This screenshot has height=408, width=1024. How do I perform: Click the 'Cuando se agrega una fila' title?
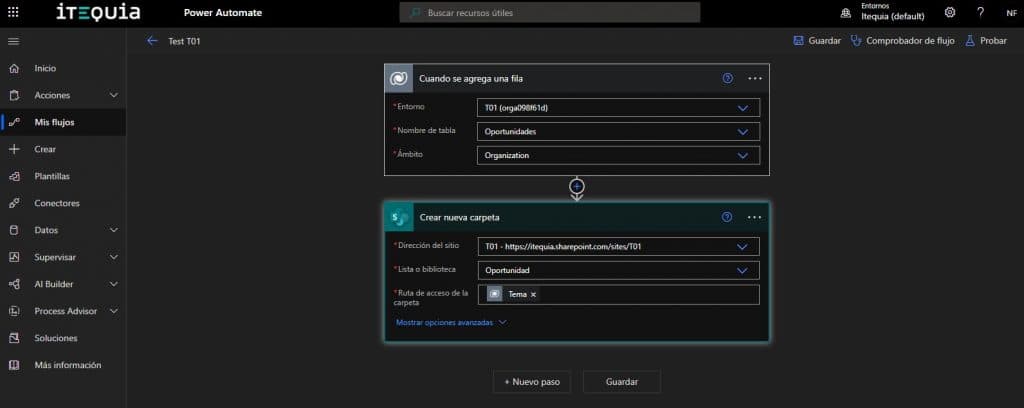(471, 78)
